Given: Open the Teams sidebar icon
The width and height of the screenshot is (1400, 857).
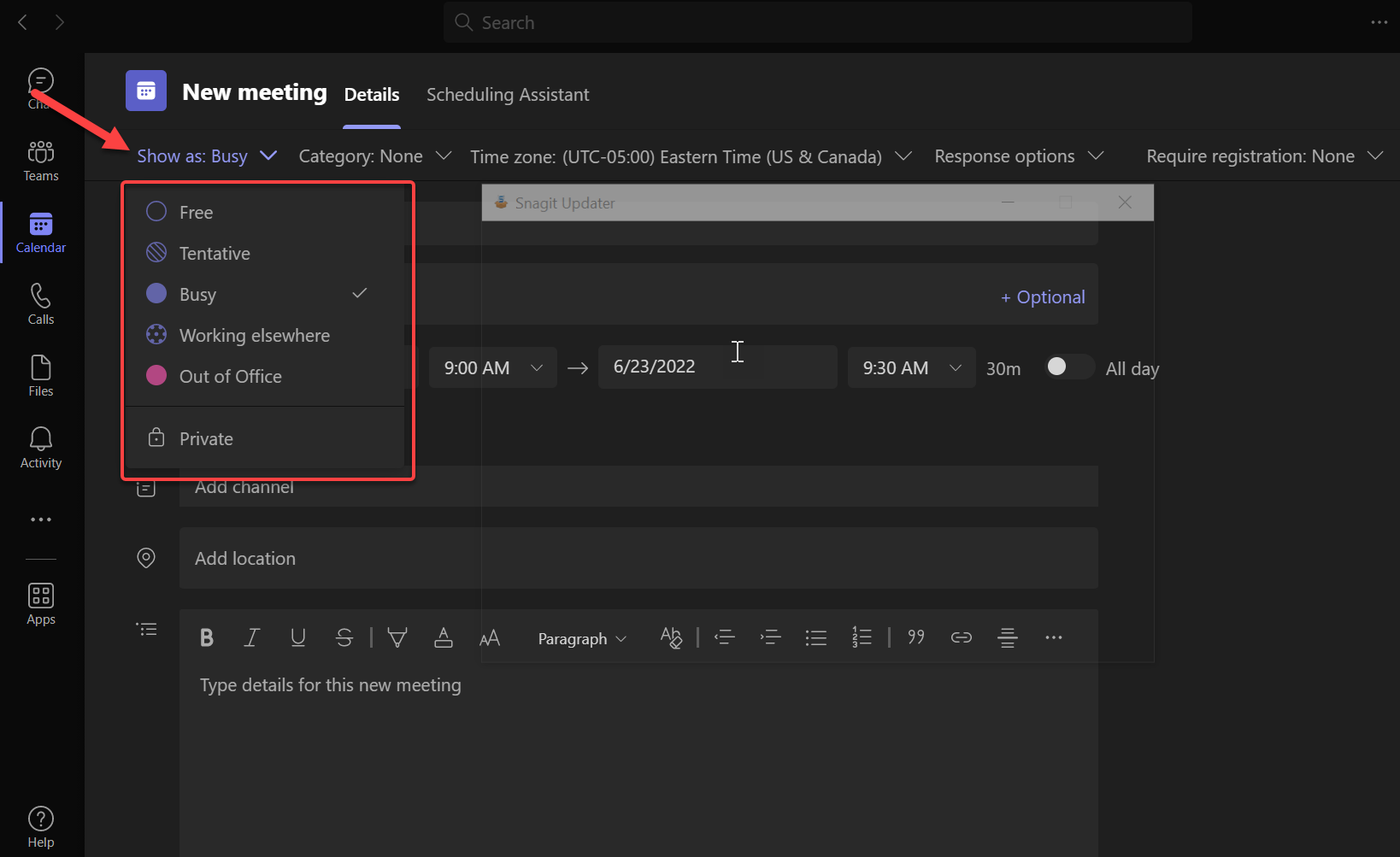Looking at the screenshot, I should (41, 161).
